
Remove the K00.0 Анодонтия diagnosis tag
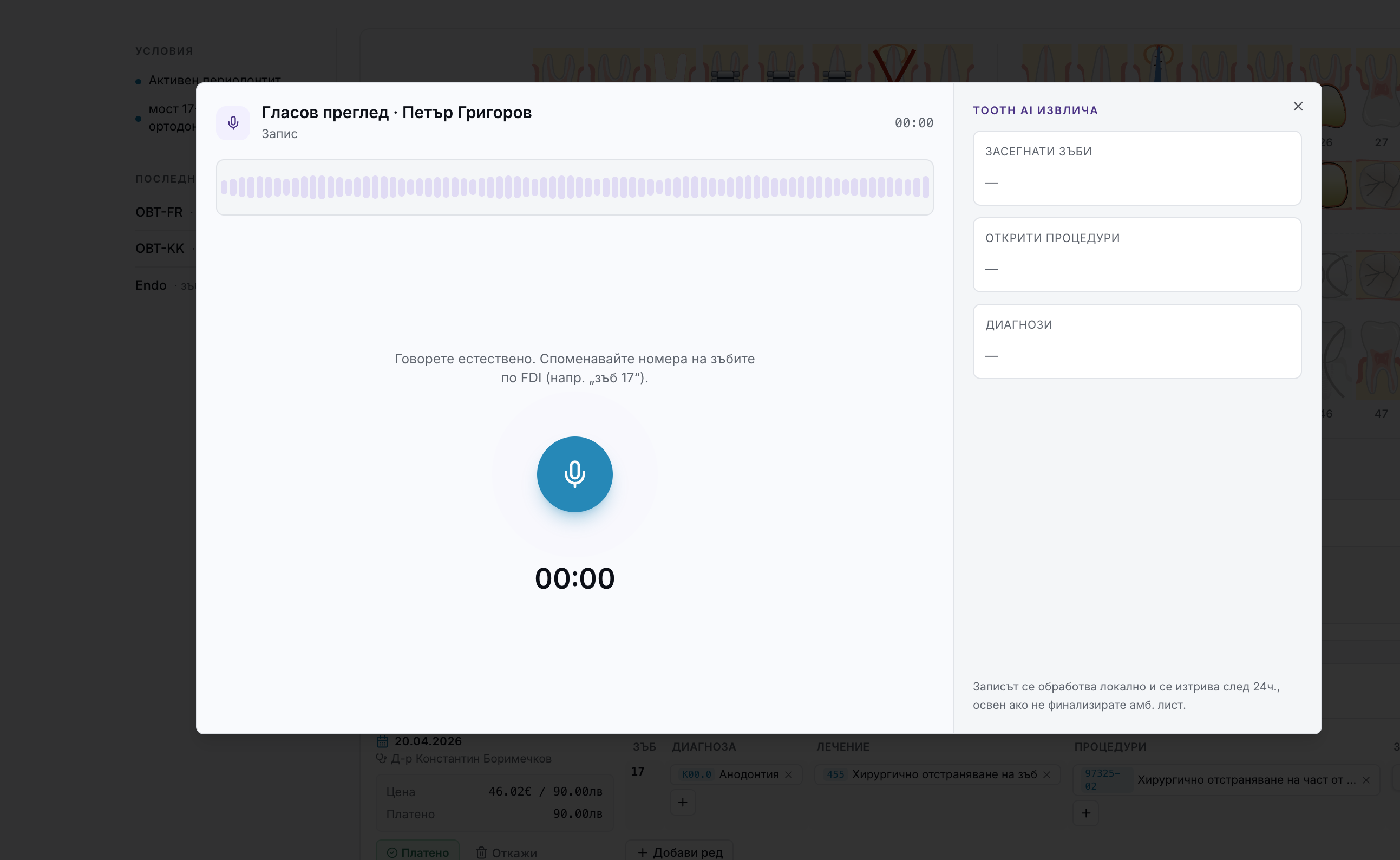click(x=788, y=774)
